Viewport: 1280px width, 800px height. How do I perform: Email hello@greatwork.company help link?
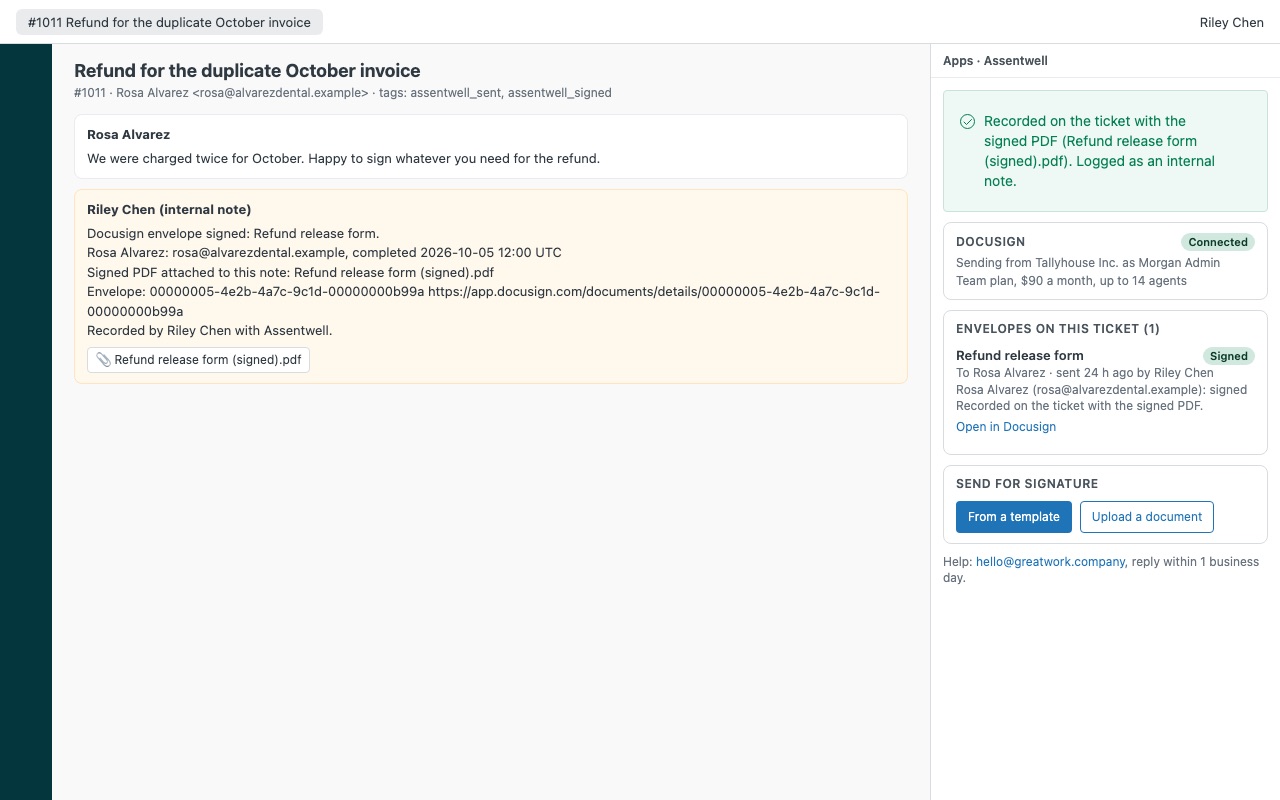(1050, 562)
